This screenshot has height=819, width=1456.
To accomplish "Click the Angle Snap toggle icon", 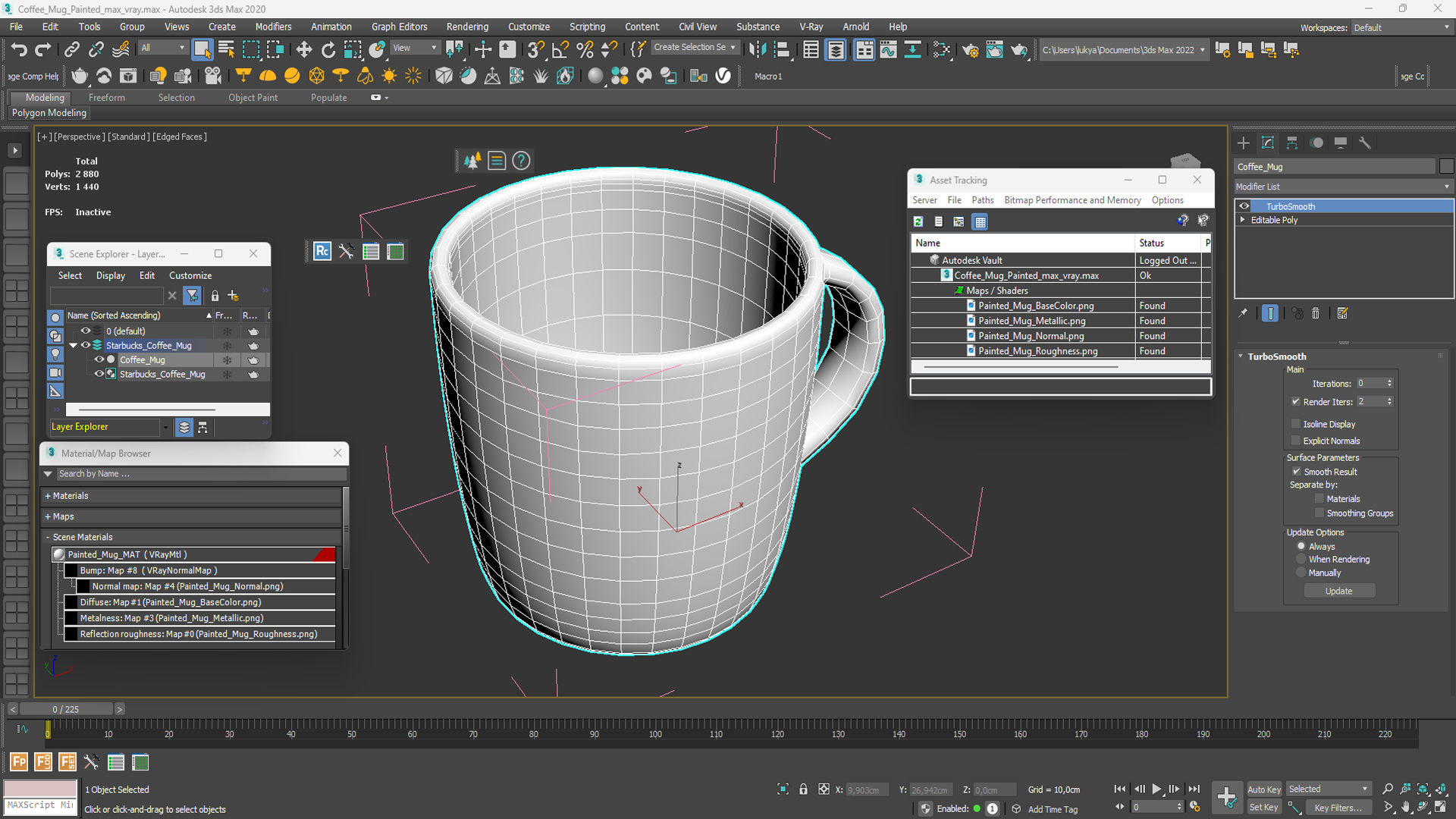I will pyautogui.click(x=560, y=50).
